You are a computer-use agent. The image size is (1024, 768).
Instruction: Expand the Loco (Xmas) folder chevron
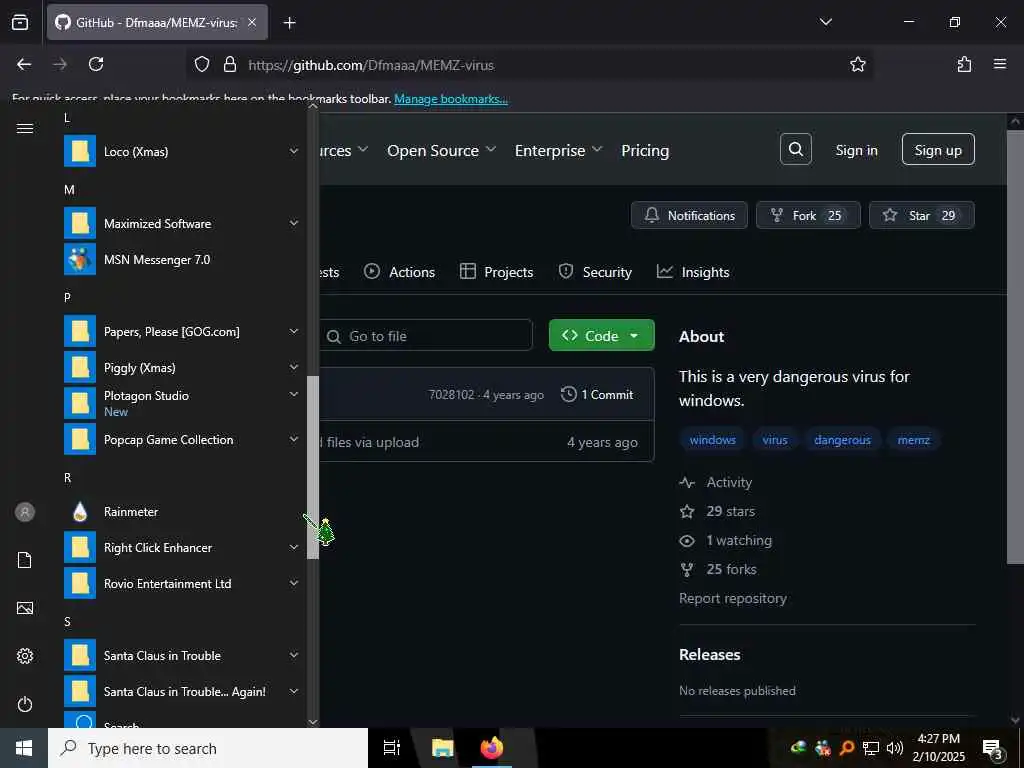tap(294, 151)
